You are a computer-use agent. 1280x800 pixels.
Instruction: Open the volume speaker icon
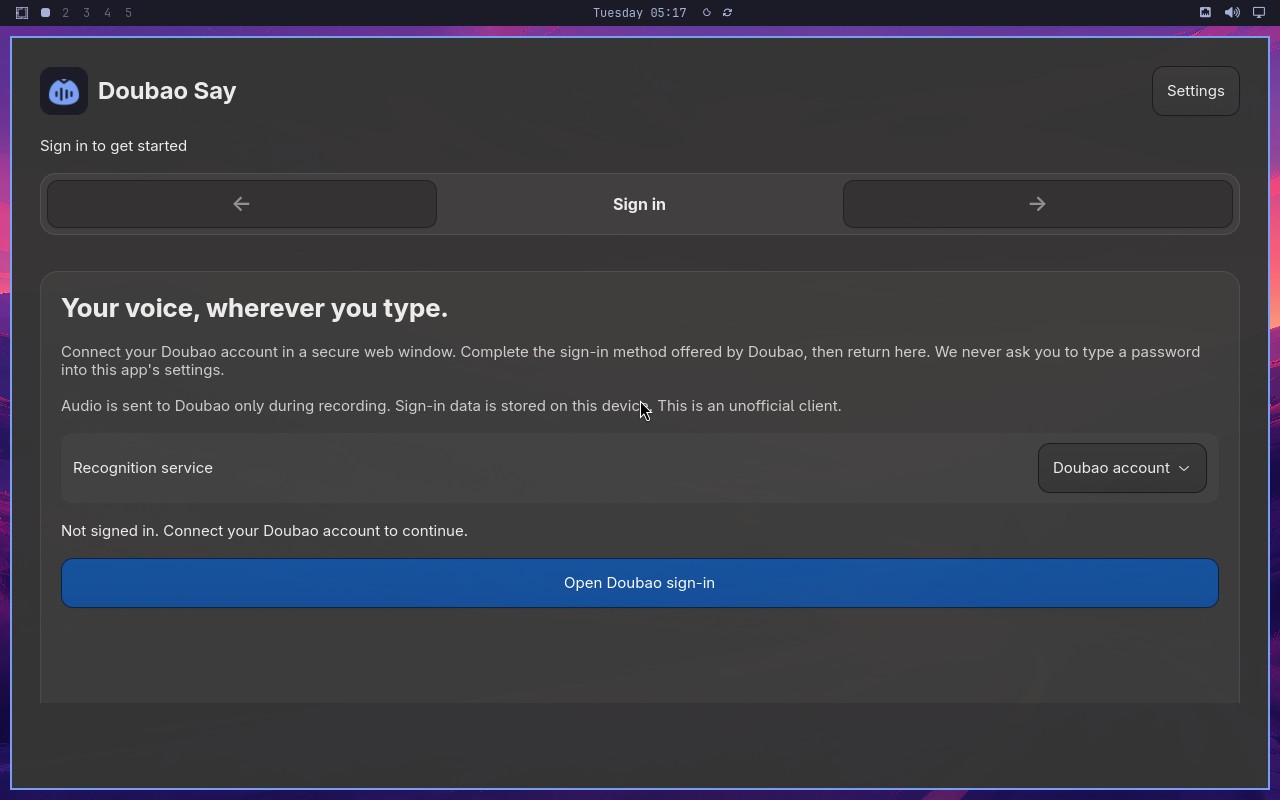coord(1232,13)
